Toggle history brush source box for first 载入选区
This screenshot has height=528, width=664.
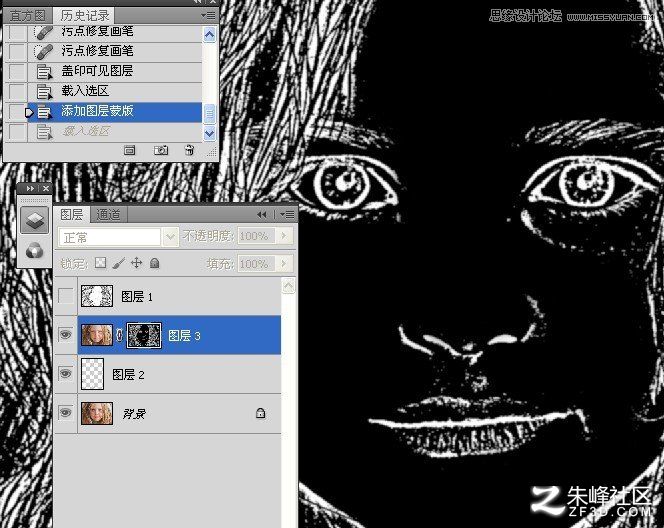[16, 91]
